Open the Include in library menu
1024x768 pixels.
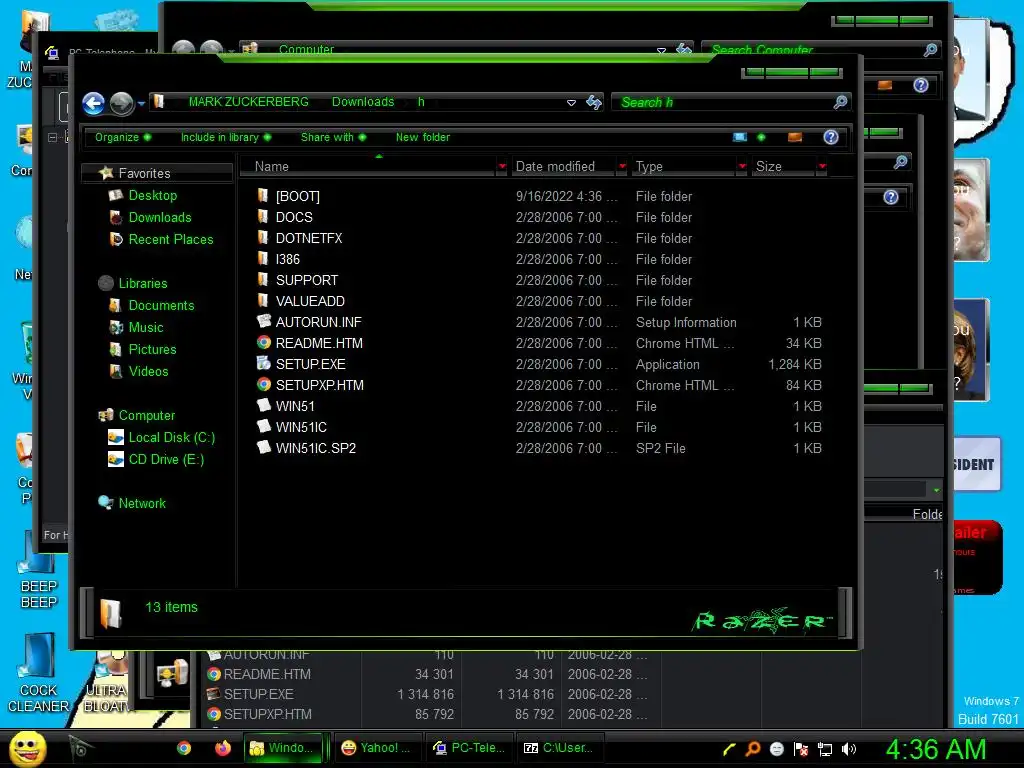225,137
